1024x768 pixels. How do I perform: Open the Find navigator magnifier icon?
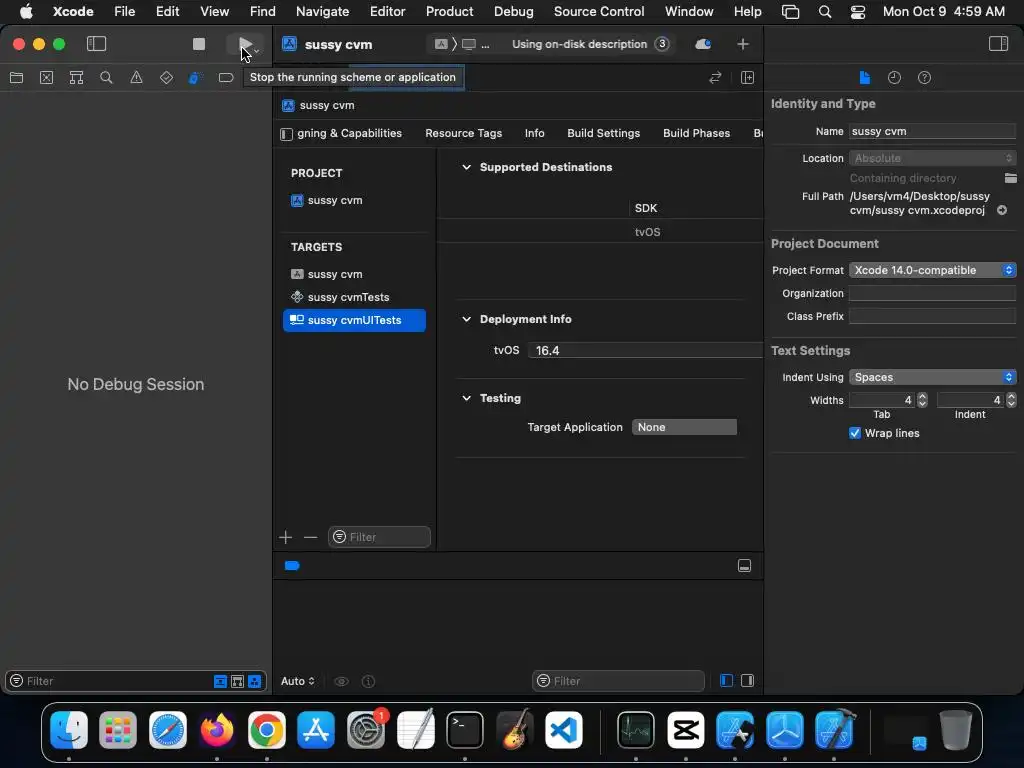point(106,78)
